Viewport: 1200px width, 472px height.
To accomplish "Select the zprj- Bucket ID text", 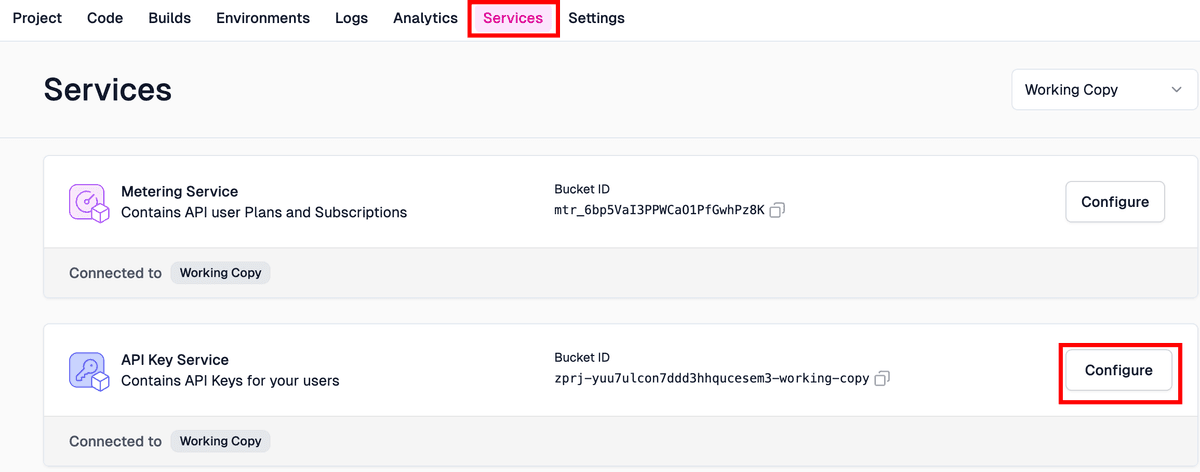I will [x=711, y=379].
